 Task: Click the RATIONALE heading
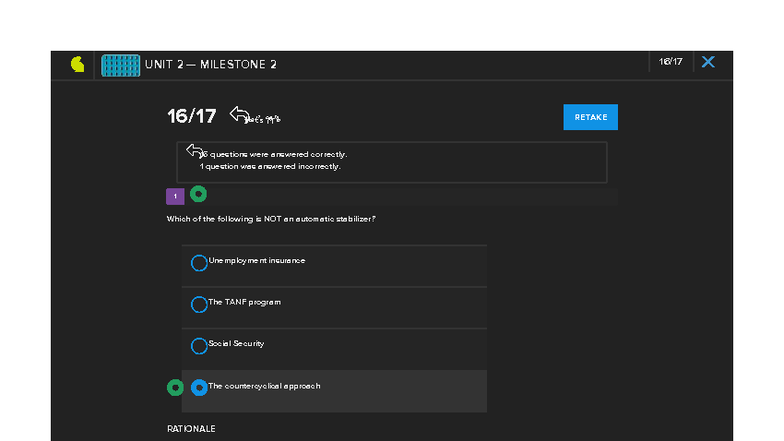[191, 429]
